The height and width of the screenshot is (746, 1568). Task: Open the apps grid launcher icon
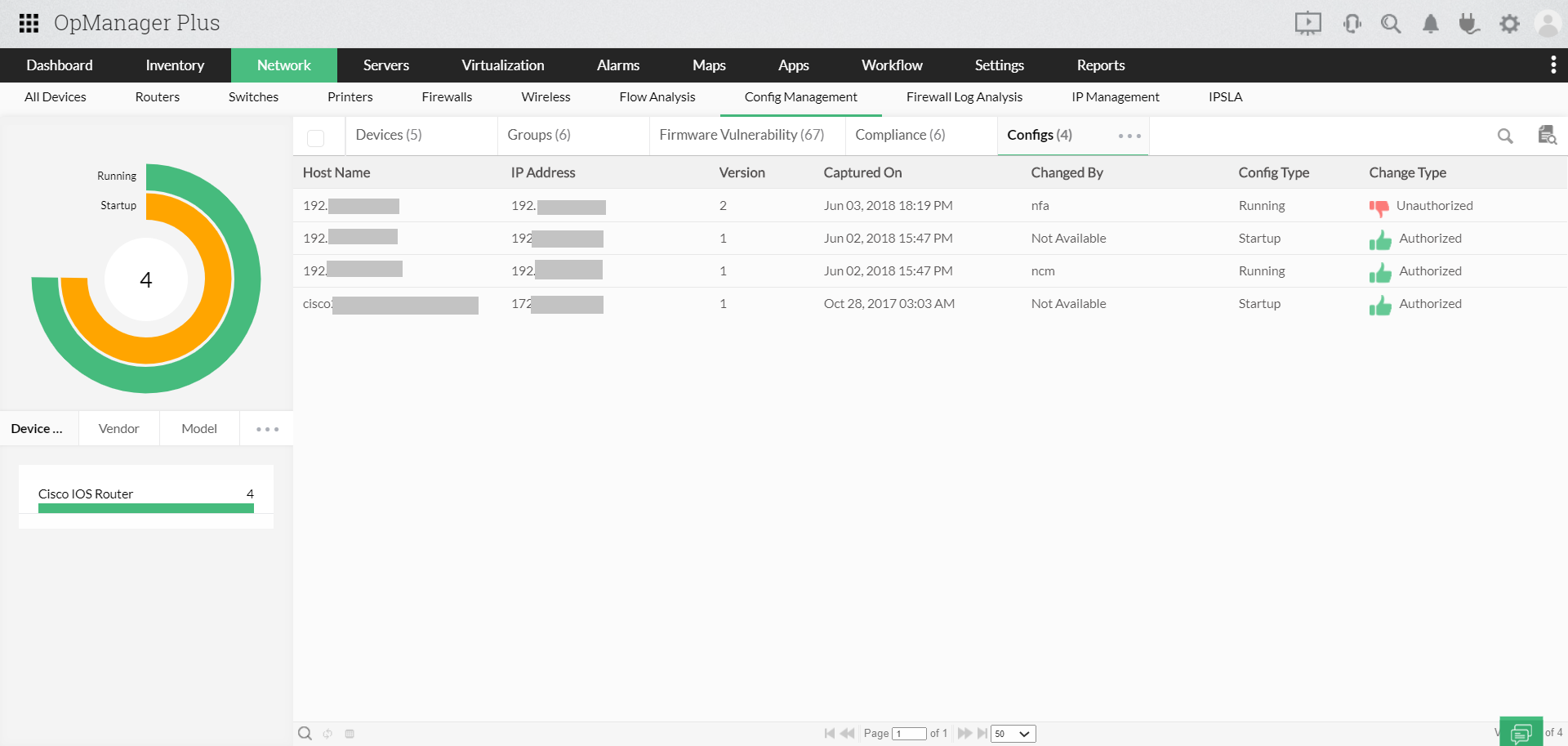pos(29,23)
